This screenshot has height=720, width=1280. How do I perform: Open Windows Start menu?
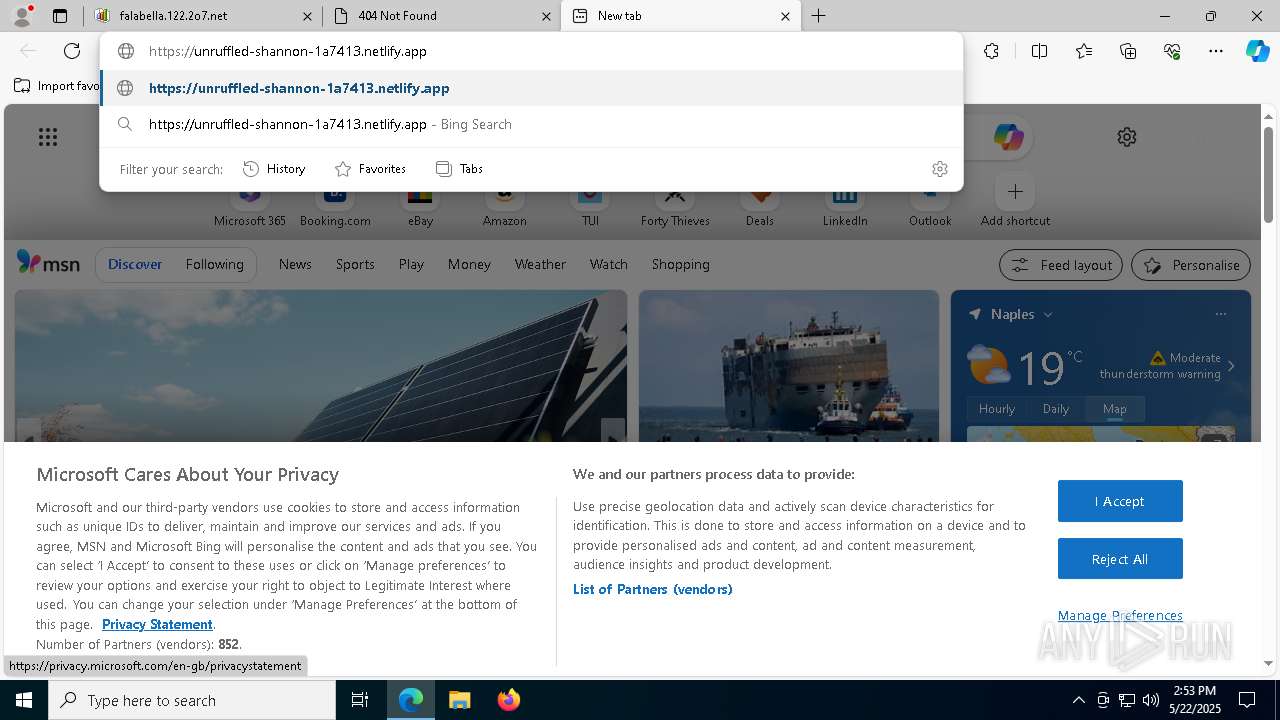click(24, 700)
